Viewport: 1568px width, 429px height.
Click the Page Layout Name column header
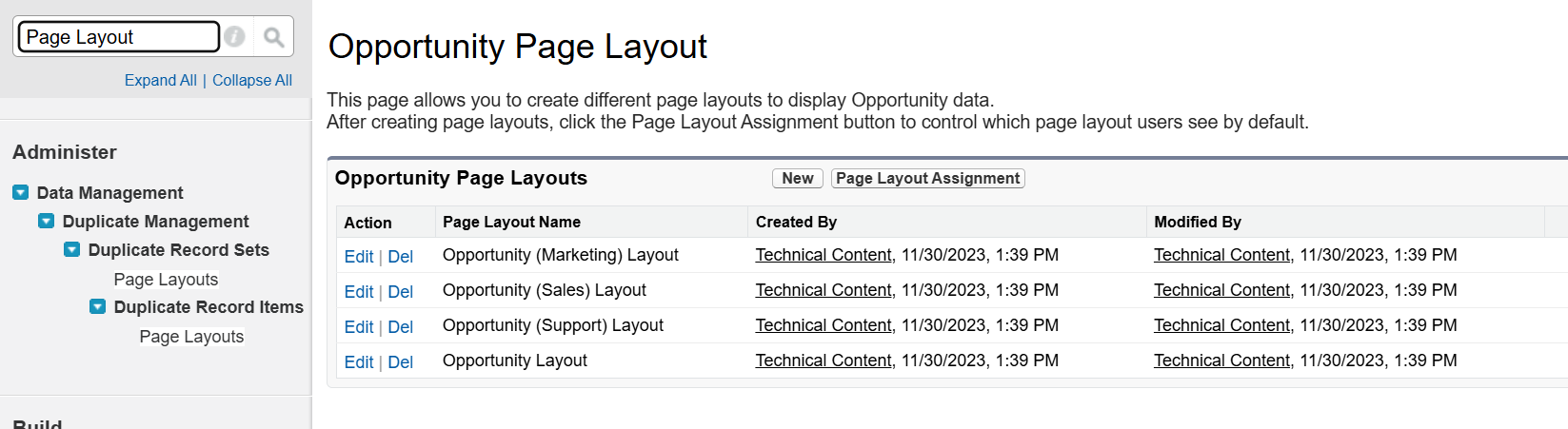click(511, 222)
